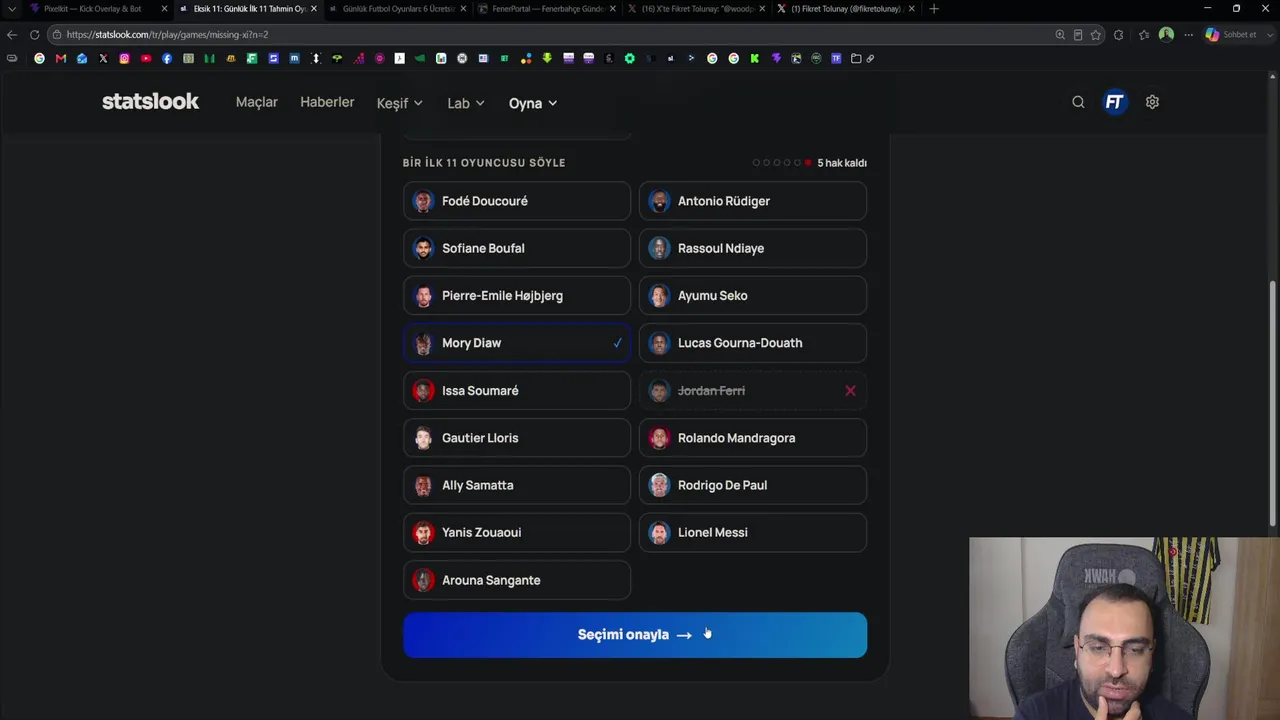
Task: Open the Instagram bookmark icon
Action: 124,58
